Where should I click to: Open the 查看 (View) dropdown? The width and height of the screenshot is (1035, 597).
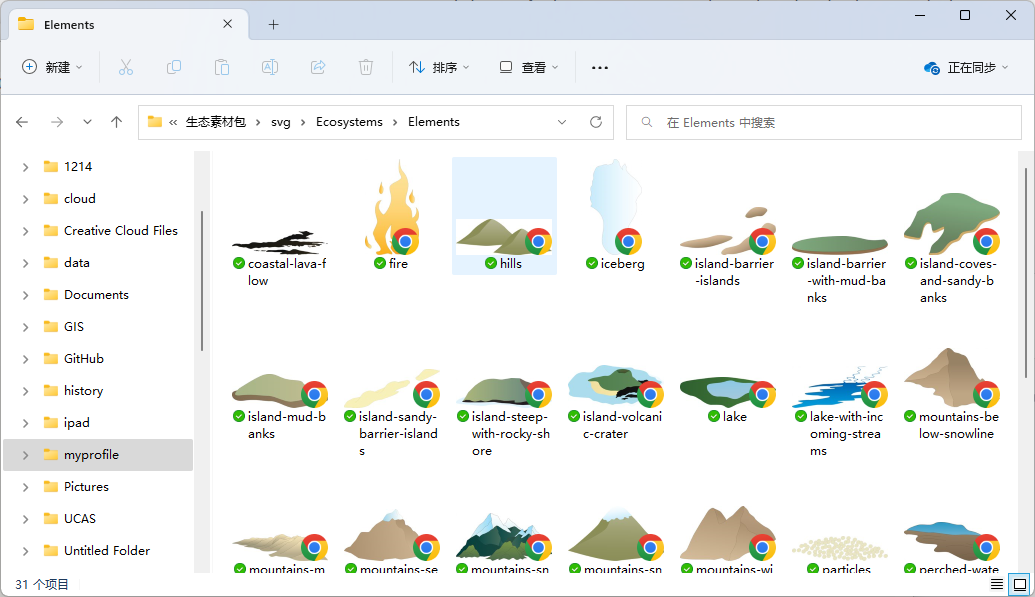point(529,67)
